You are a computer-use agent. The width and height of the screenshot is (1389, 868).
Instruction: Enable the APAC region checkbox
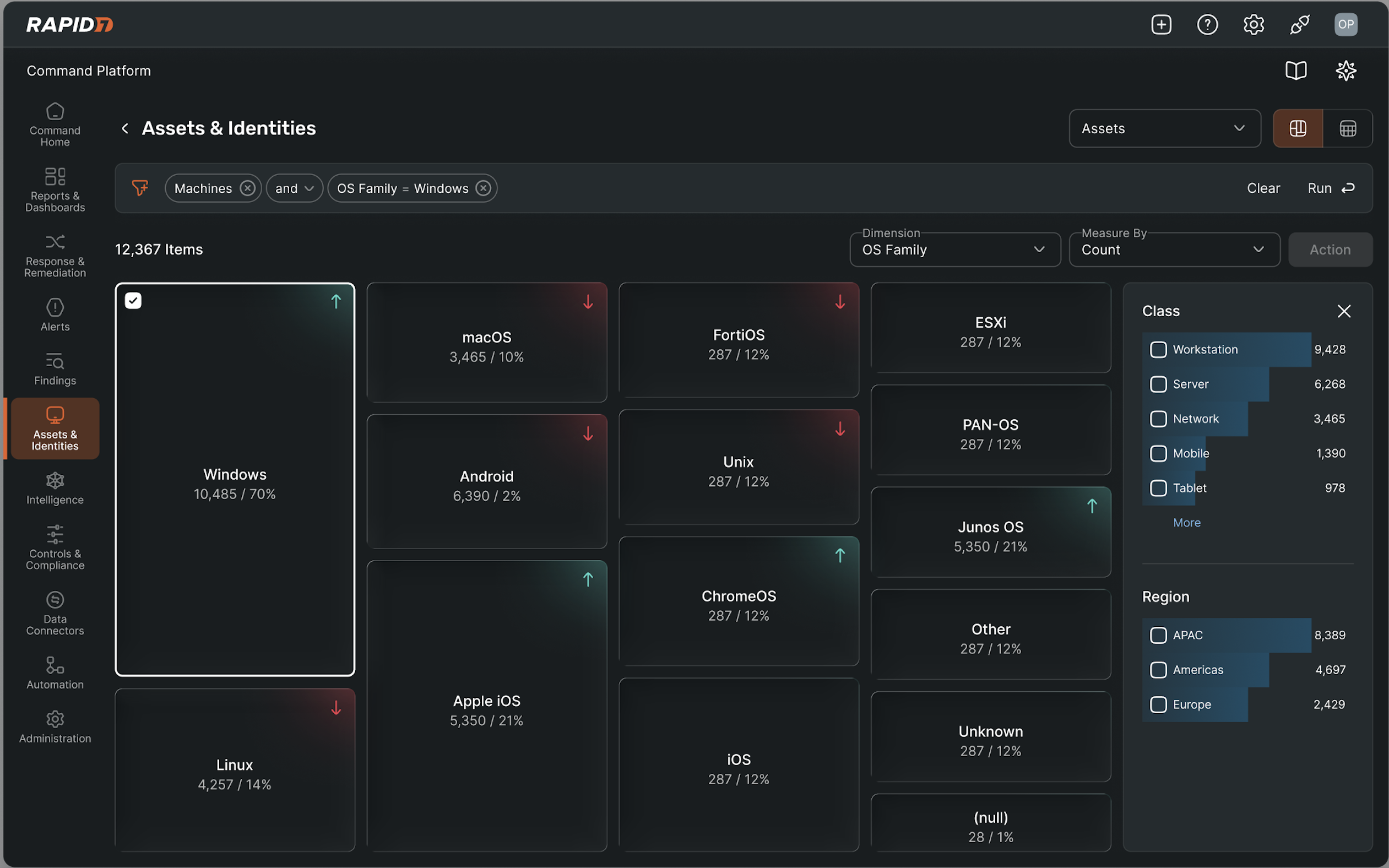pyautogui.click(x=1158, y=636)
